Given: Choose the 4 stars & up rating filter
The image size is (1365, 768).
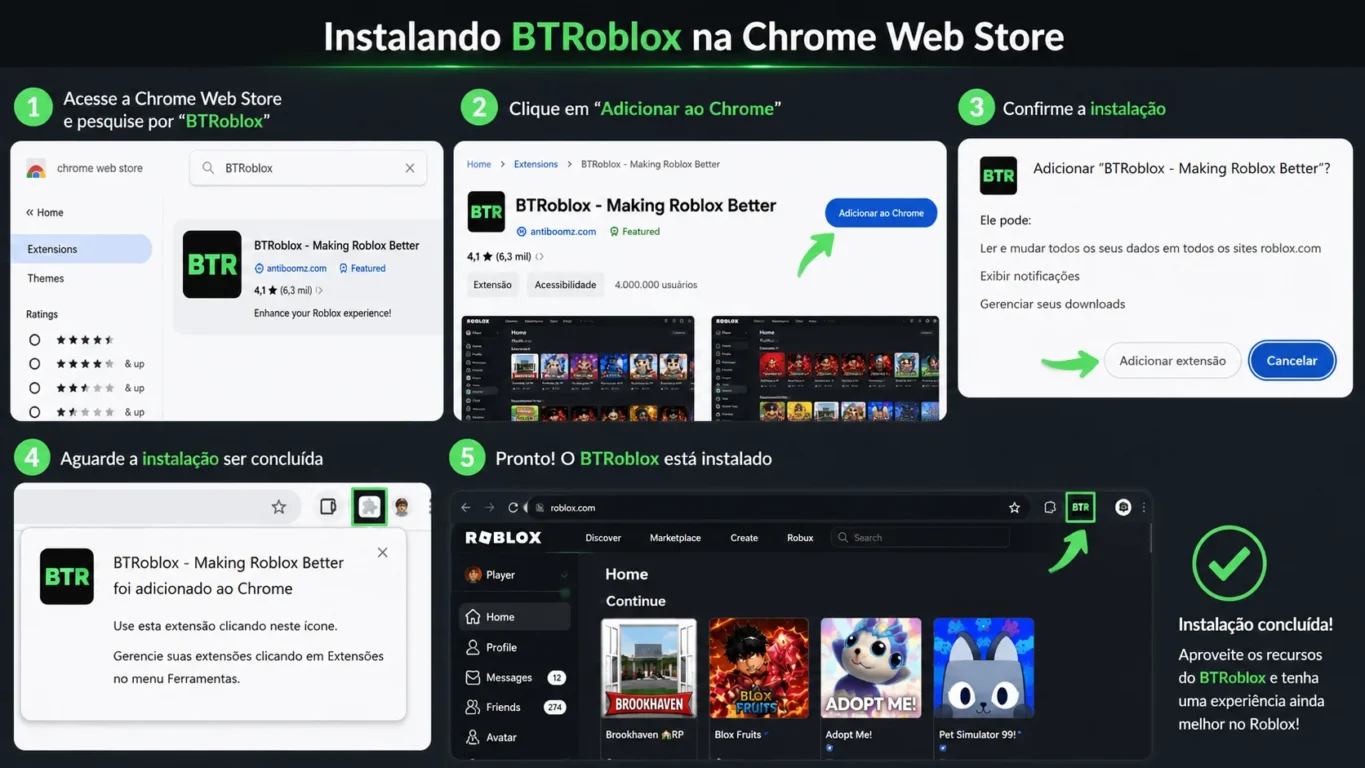Looking at the screenshot, I should click(x=35, y=364).
